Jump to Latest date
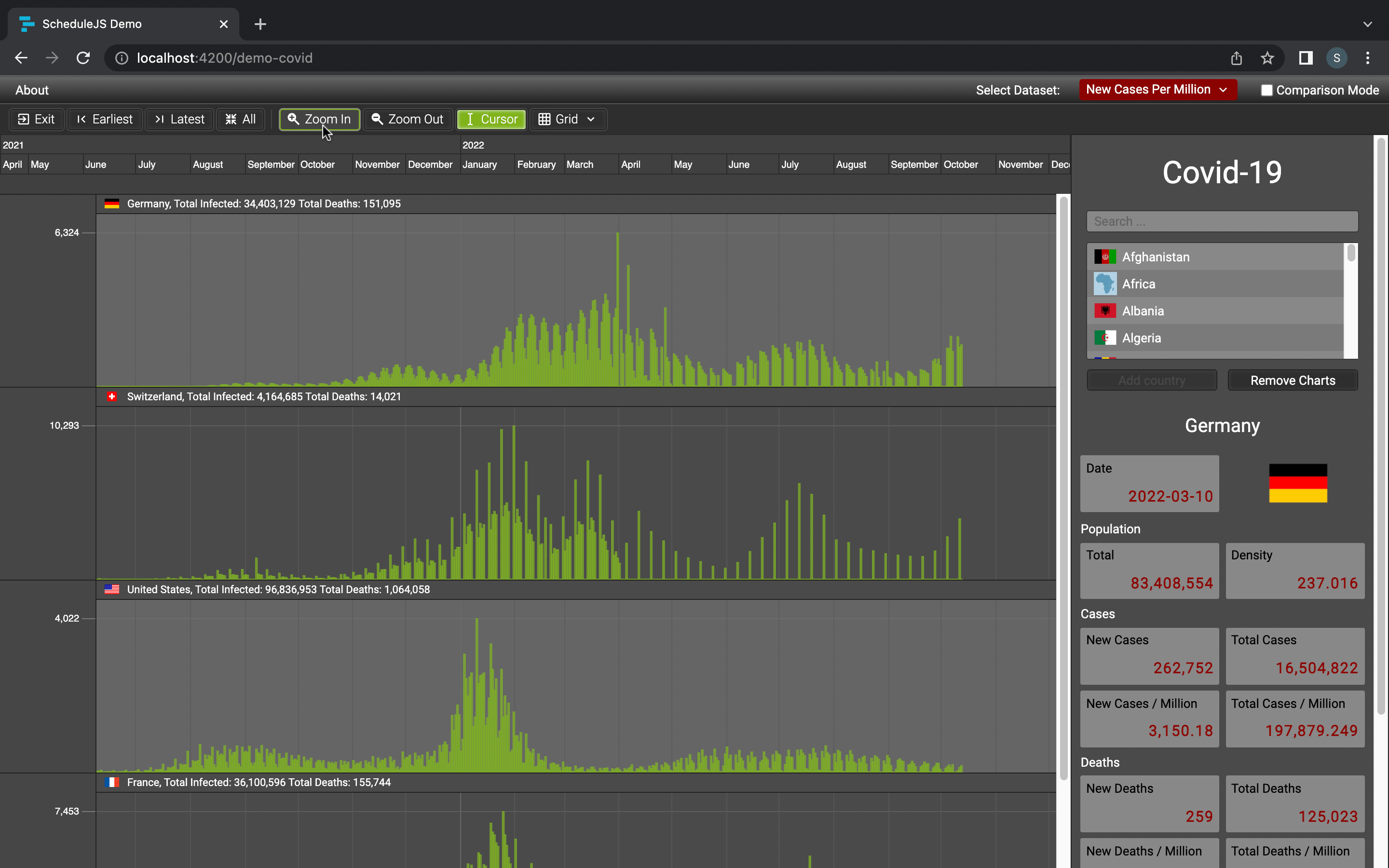This screenshot has width=1389, height=868. pyautogui.click(x=179, y=120)
